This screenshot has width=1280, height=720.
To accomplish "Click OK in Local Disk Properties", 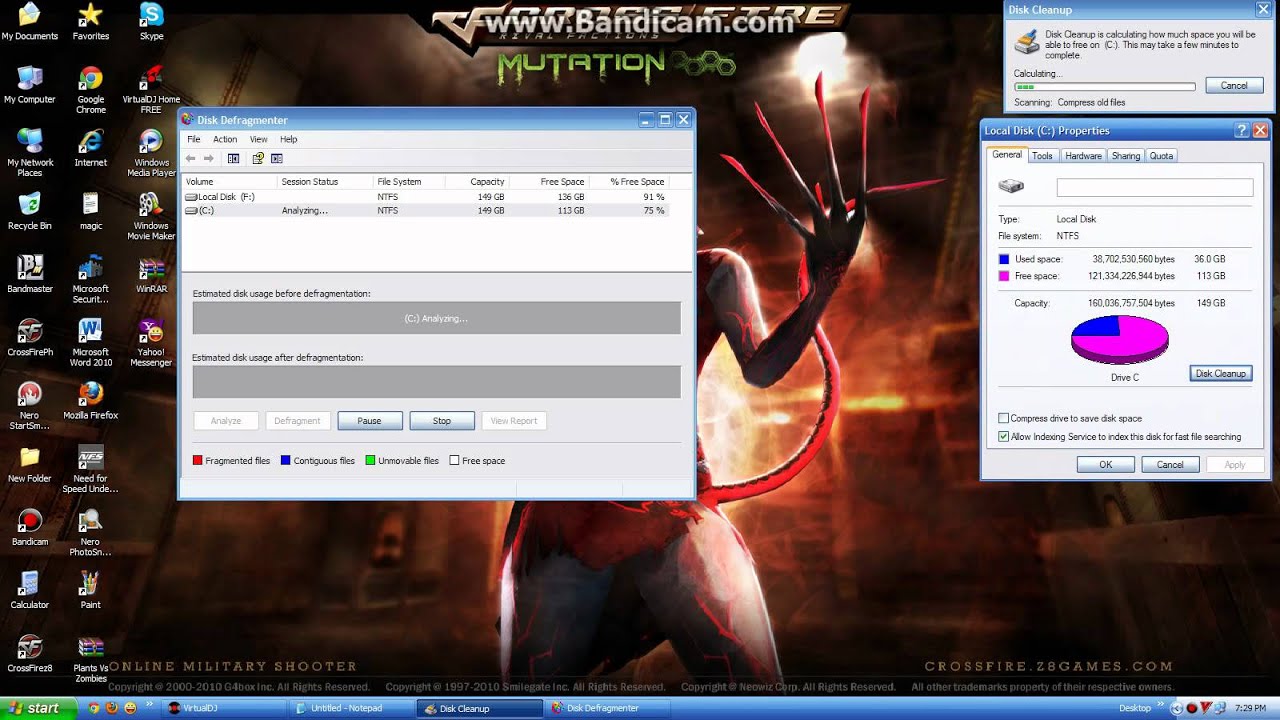I will pyautogui.click(x=1106, y=465).
